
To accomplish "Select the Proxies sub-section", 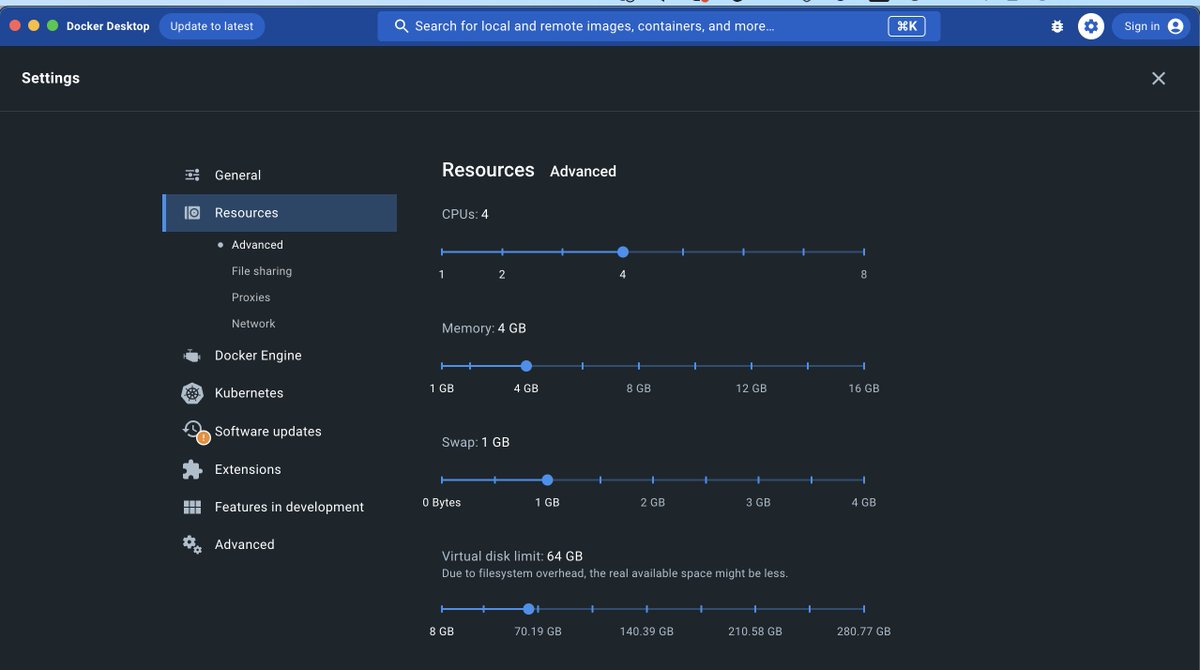I will tap(251, 297).
